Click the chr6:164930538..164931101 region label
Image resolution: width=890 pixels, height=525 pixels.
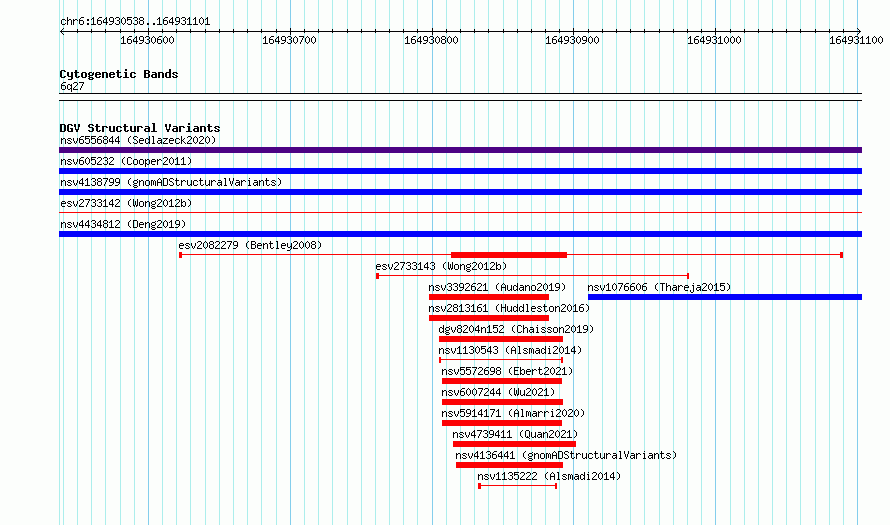pyautogui.click(x=135, y=22)
